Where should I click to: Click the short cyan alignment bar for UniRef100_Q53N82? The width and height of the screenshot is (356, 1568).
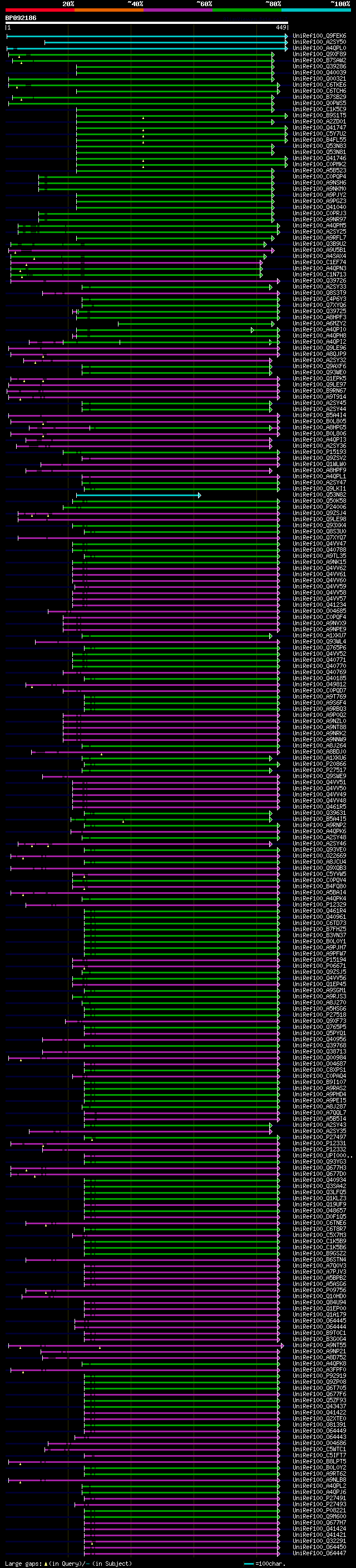(x=138, y=495)
